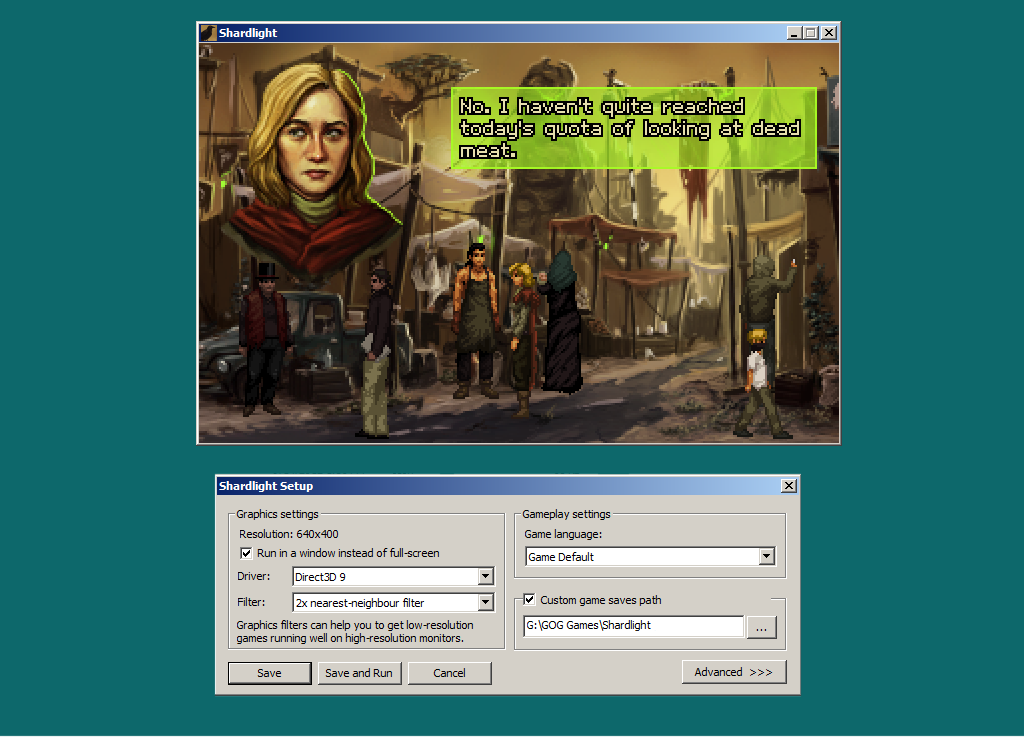
Task: Click the Driver: label
Action: point(253,576)
